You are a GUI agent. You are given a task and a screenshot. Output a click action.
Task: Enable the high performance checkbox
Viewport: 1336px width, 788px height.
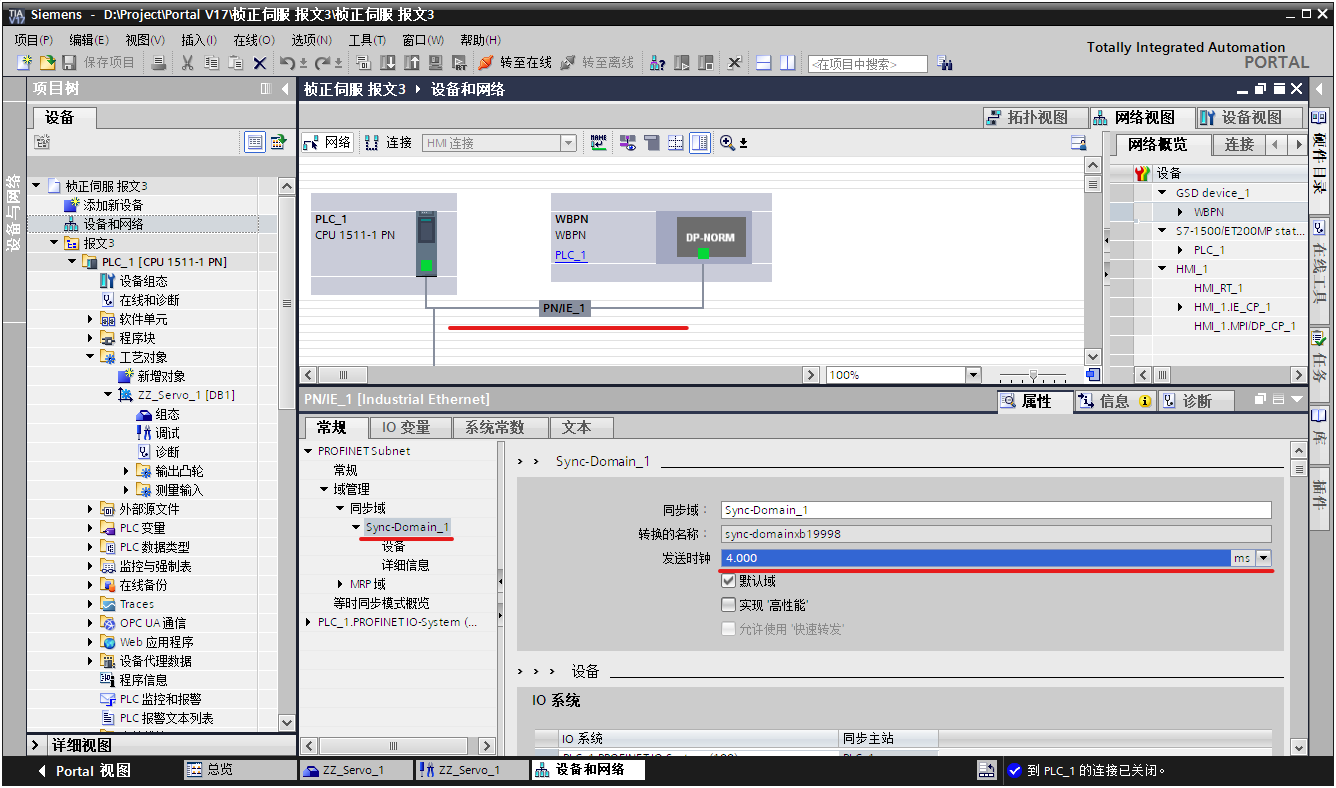coord(728,605)
